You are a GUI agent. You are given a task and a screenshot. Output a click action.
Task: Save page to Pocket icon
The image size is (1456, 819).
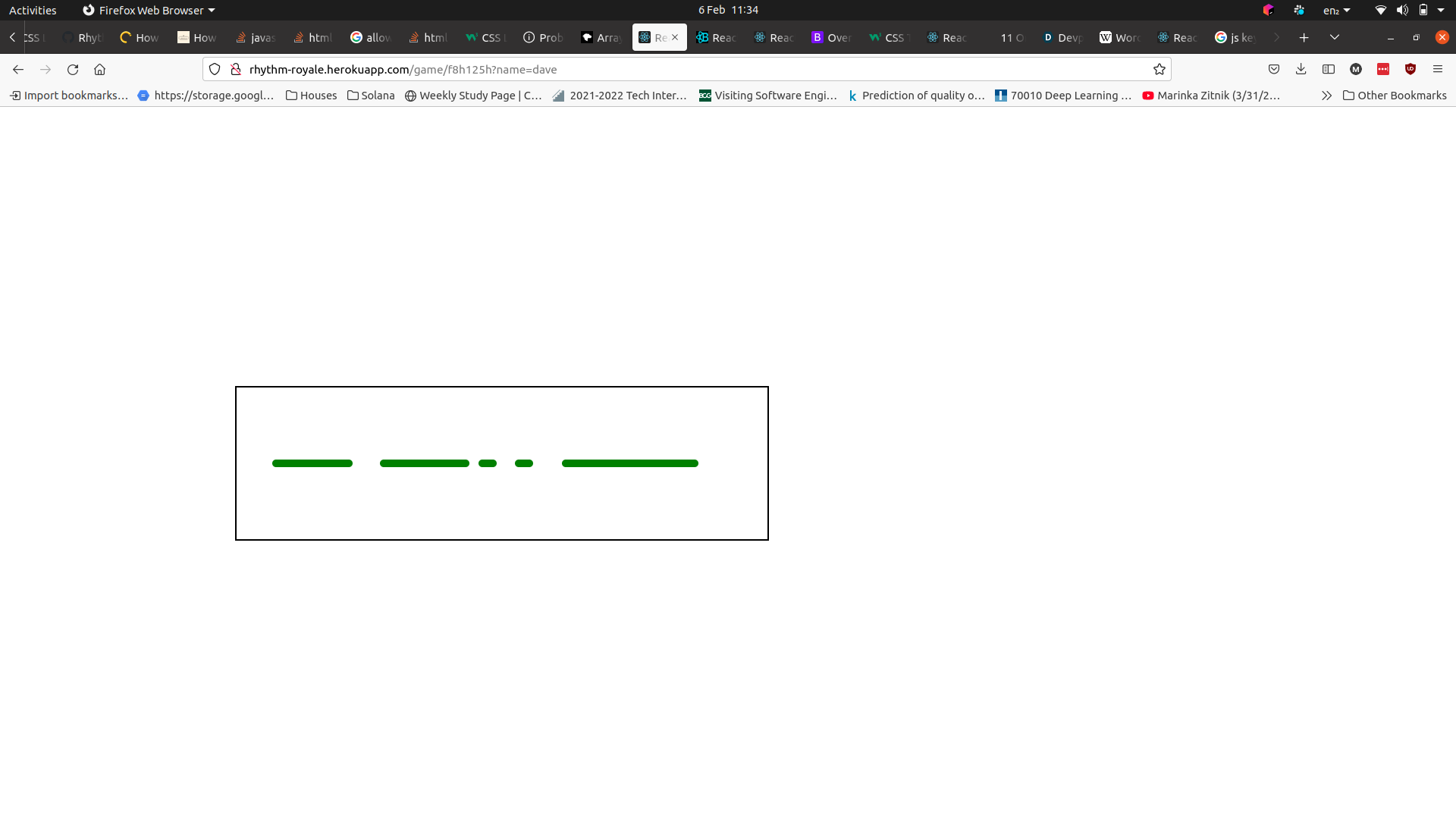point(1274,69)
